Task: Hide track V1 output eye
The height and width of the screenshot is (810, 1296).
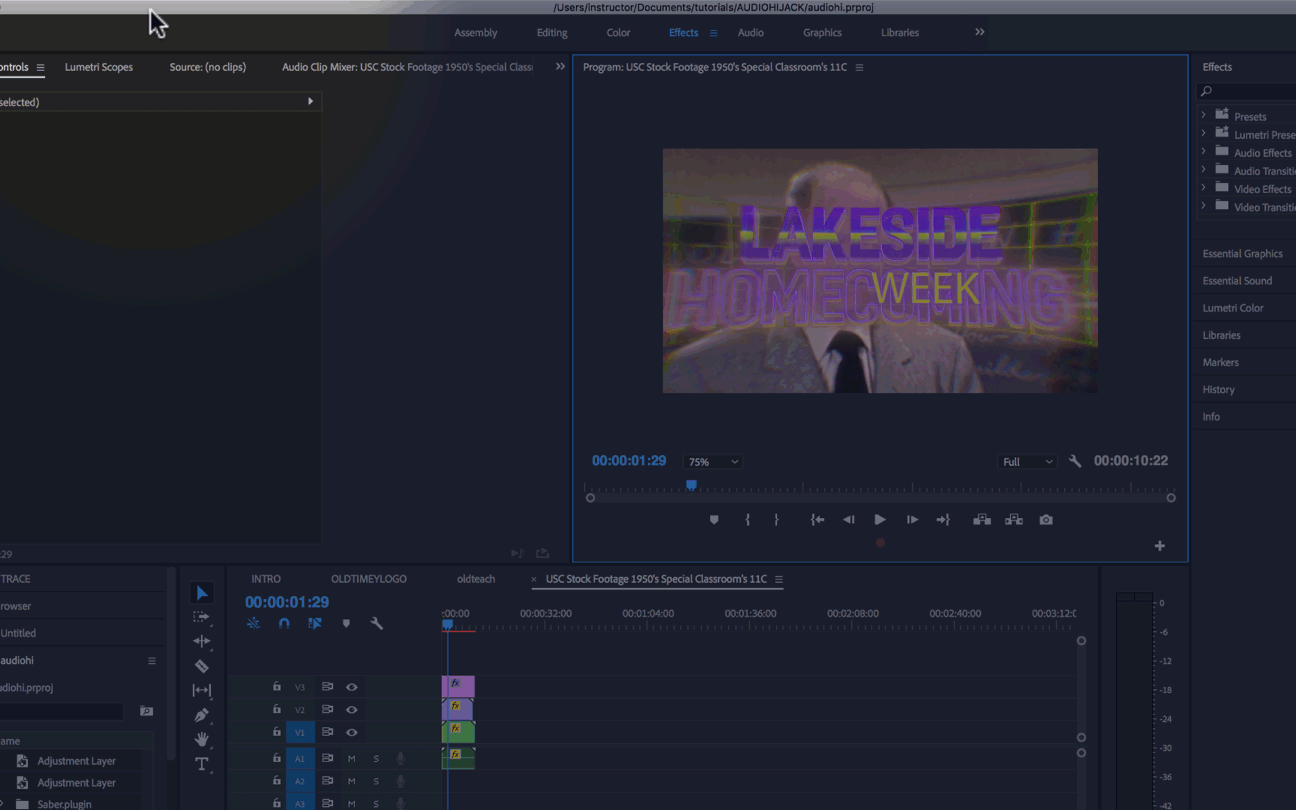Action: point(351,732)
